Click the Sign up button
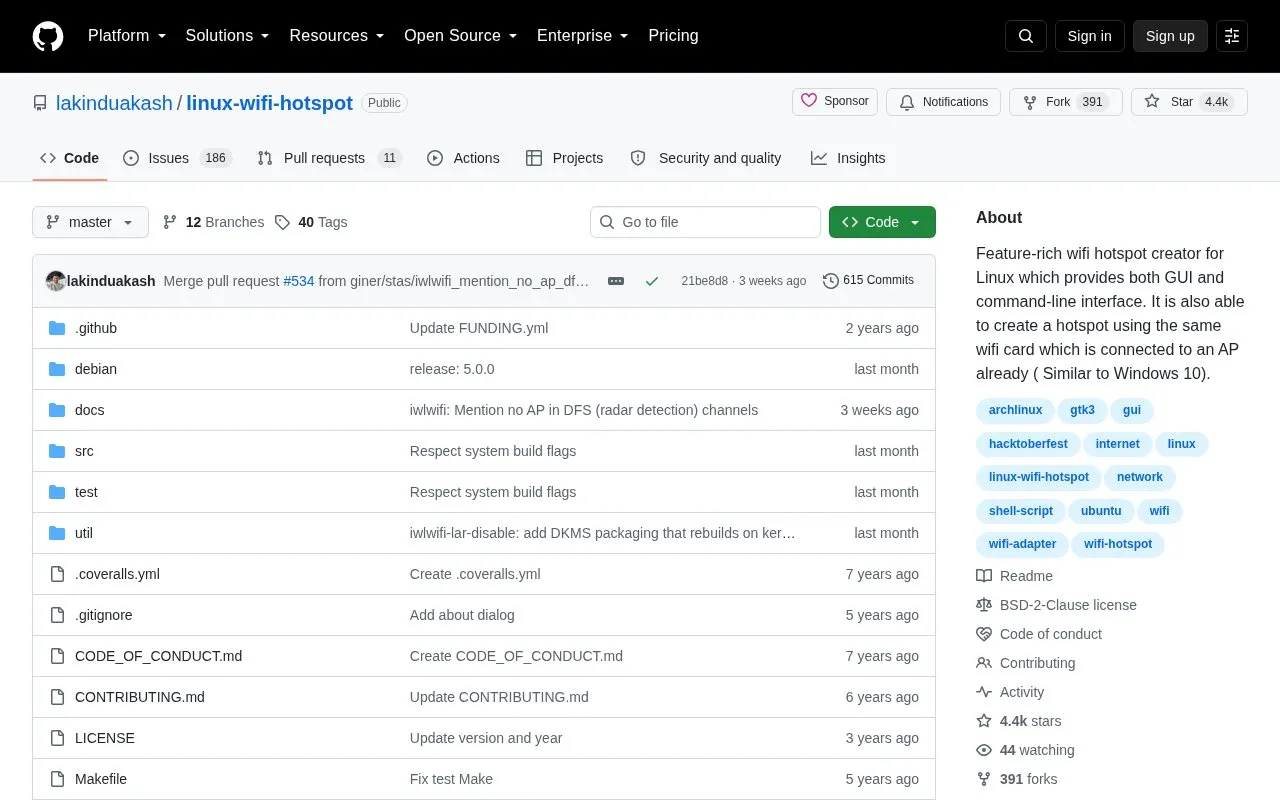 (1170, 36)
